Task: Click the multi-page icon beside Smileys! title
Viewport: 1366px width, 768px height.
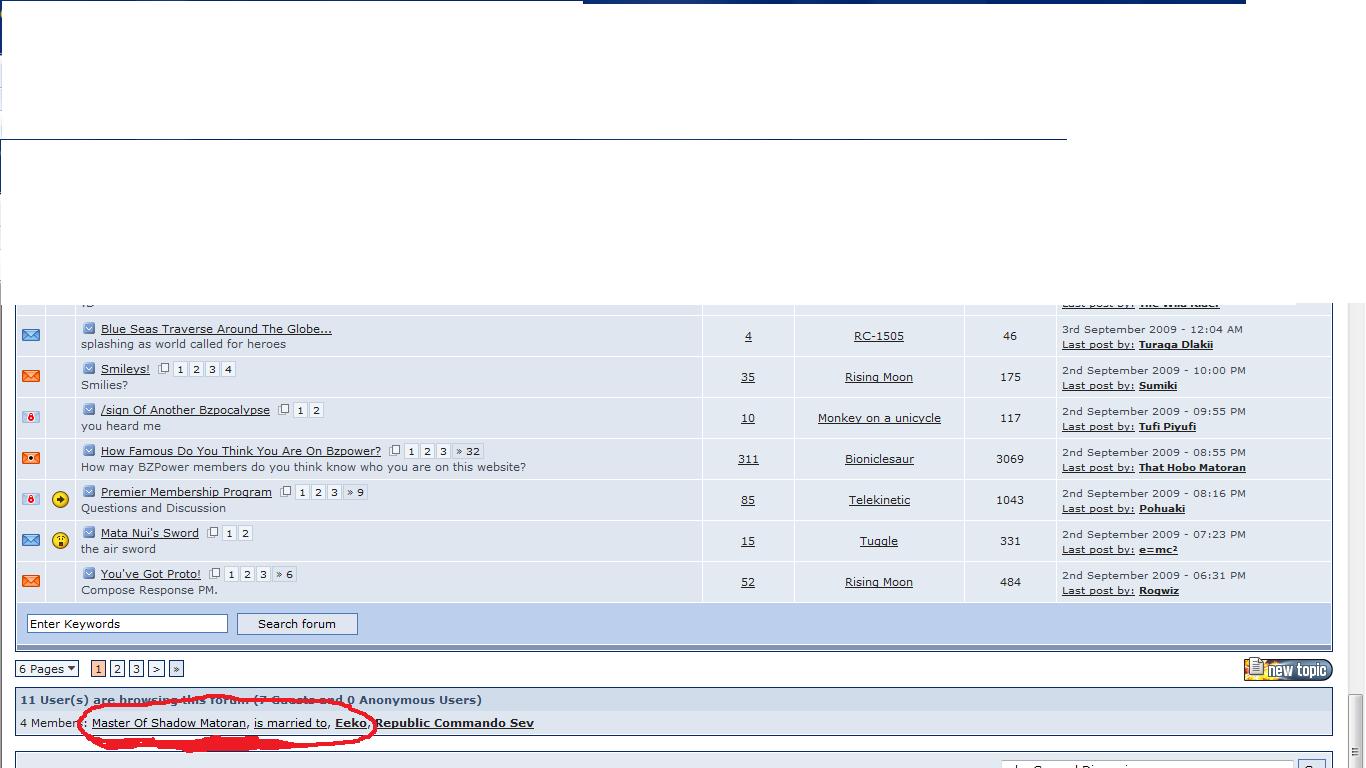Action: (164, 369)
